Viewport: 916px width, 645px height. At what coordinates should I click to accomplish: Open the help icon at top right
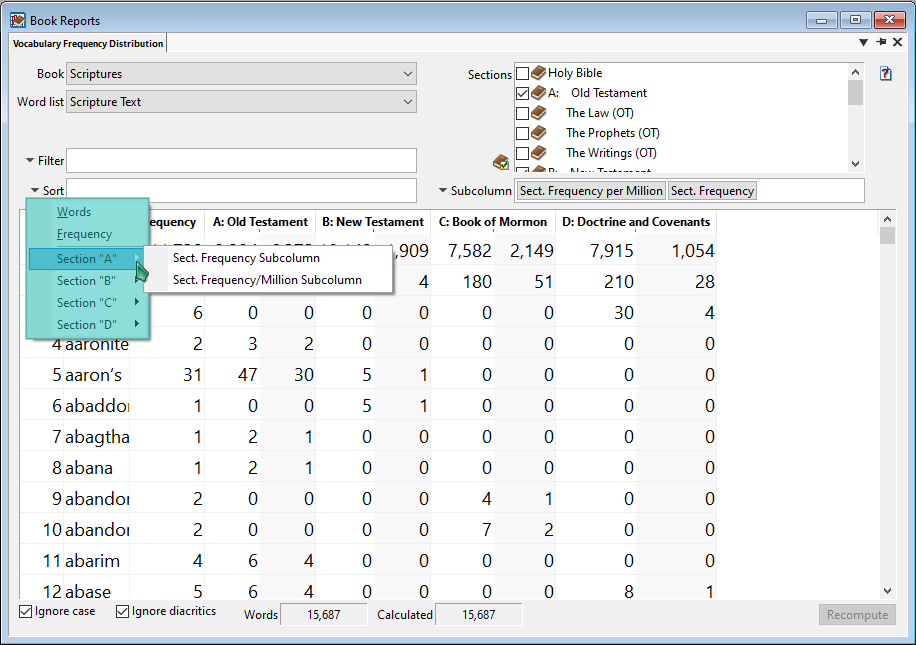[x=886, y=74]
